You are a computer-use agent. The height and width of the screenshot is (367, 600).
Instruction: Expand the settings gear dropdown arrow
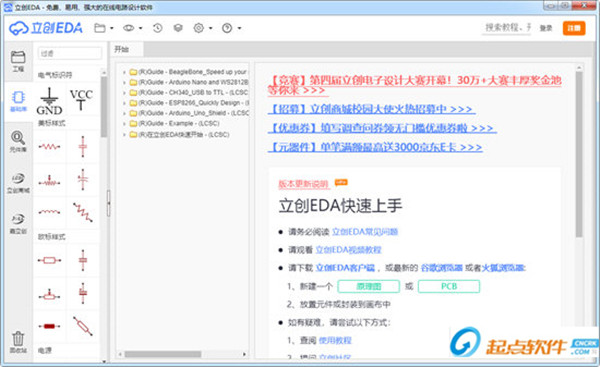point(210,28)
